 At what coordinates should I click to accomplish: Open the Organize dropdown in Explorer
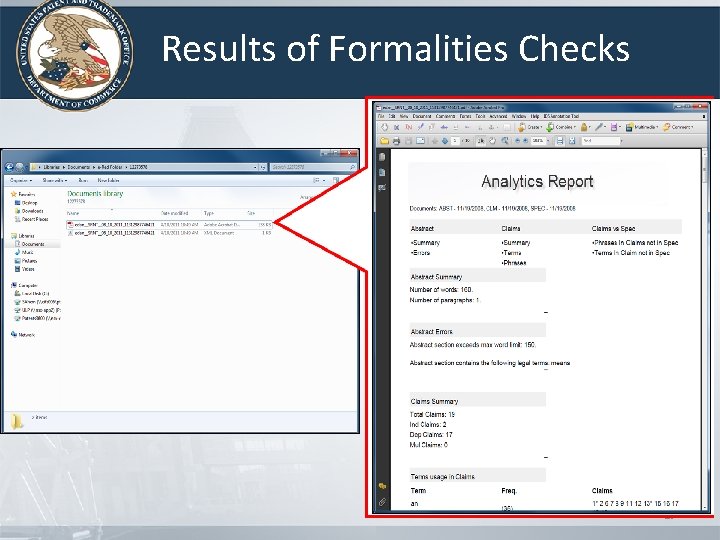[x=21, y=180]
